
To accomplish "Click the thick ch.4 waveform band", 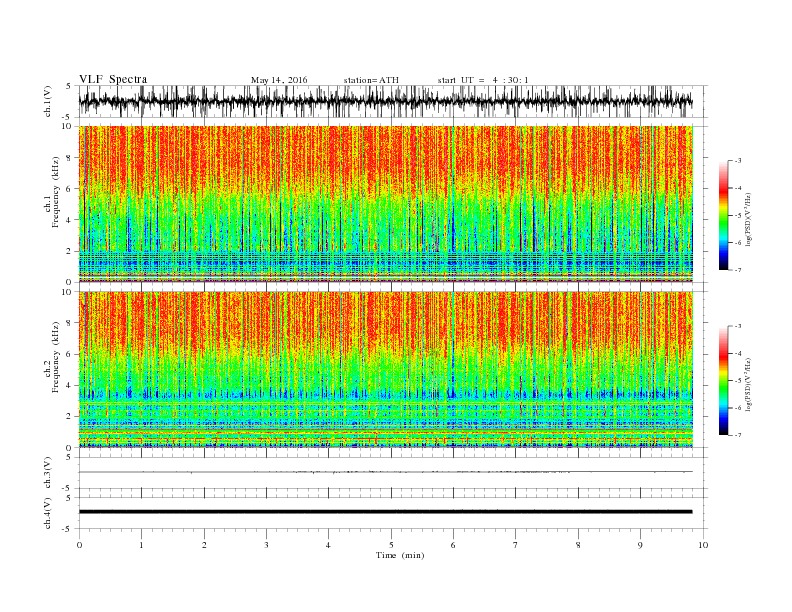I will [385, 512].
